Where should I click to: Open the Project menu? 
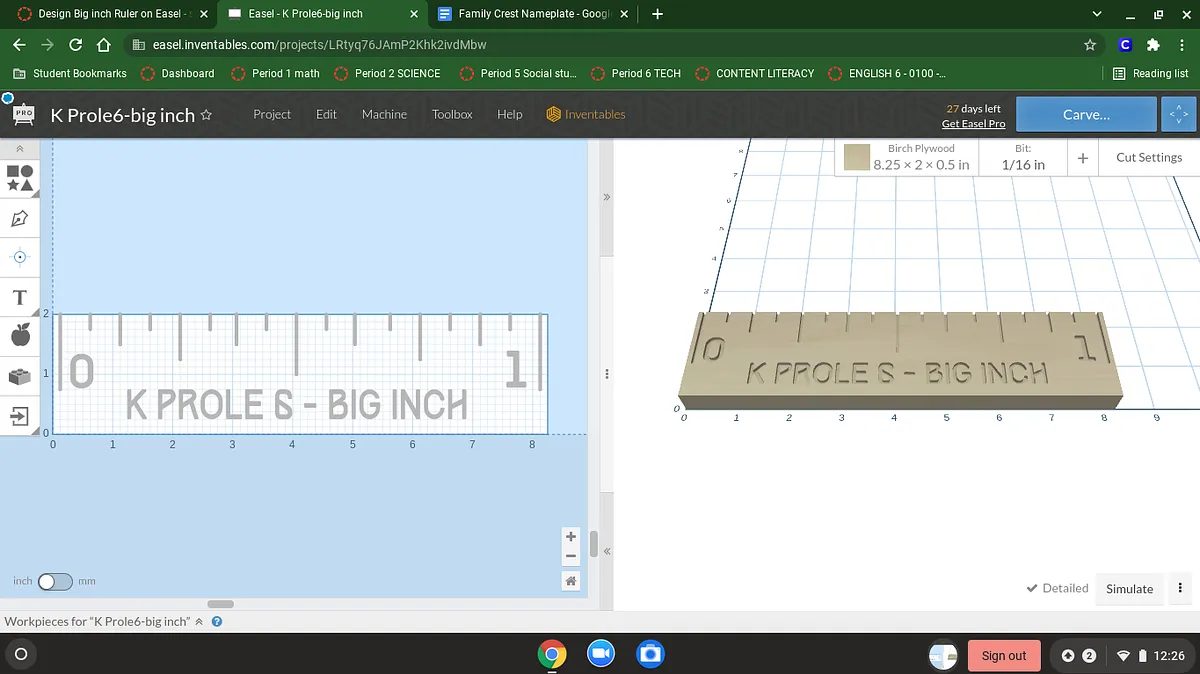(x=271, y=114)
